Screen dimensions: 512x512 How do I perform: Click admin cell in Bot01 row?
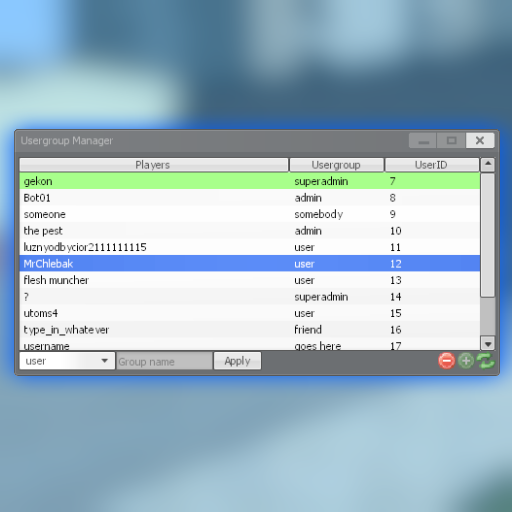point(308,198)
